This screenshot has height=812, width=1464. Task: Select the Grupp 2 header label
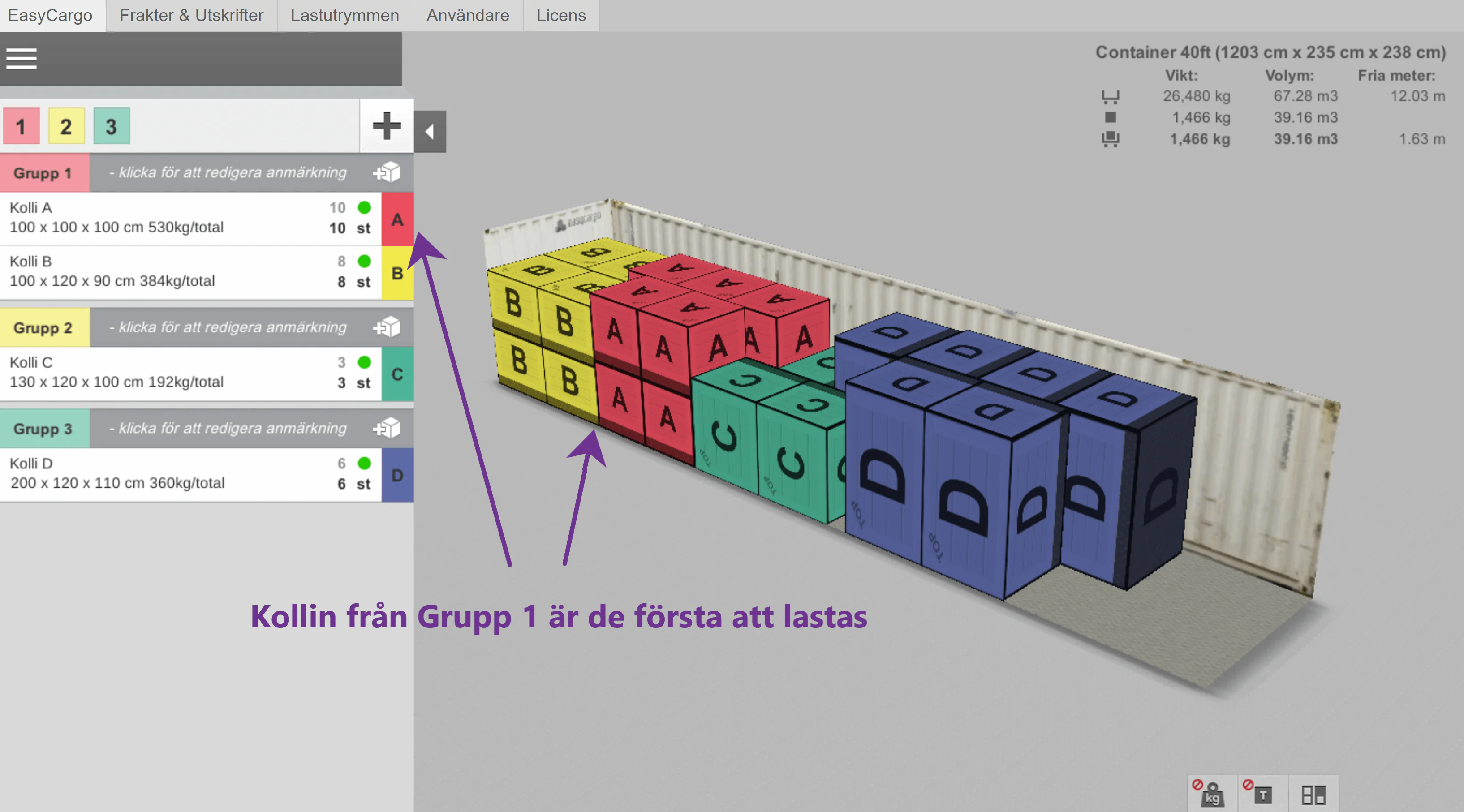44,328
